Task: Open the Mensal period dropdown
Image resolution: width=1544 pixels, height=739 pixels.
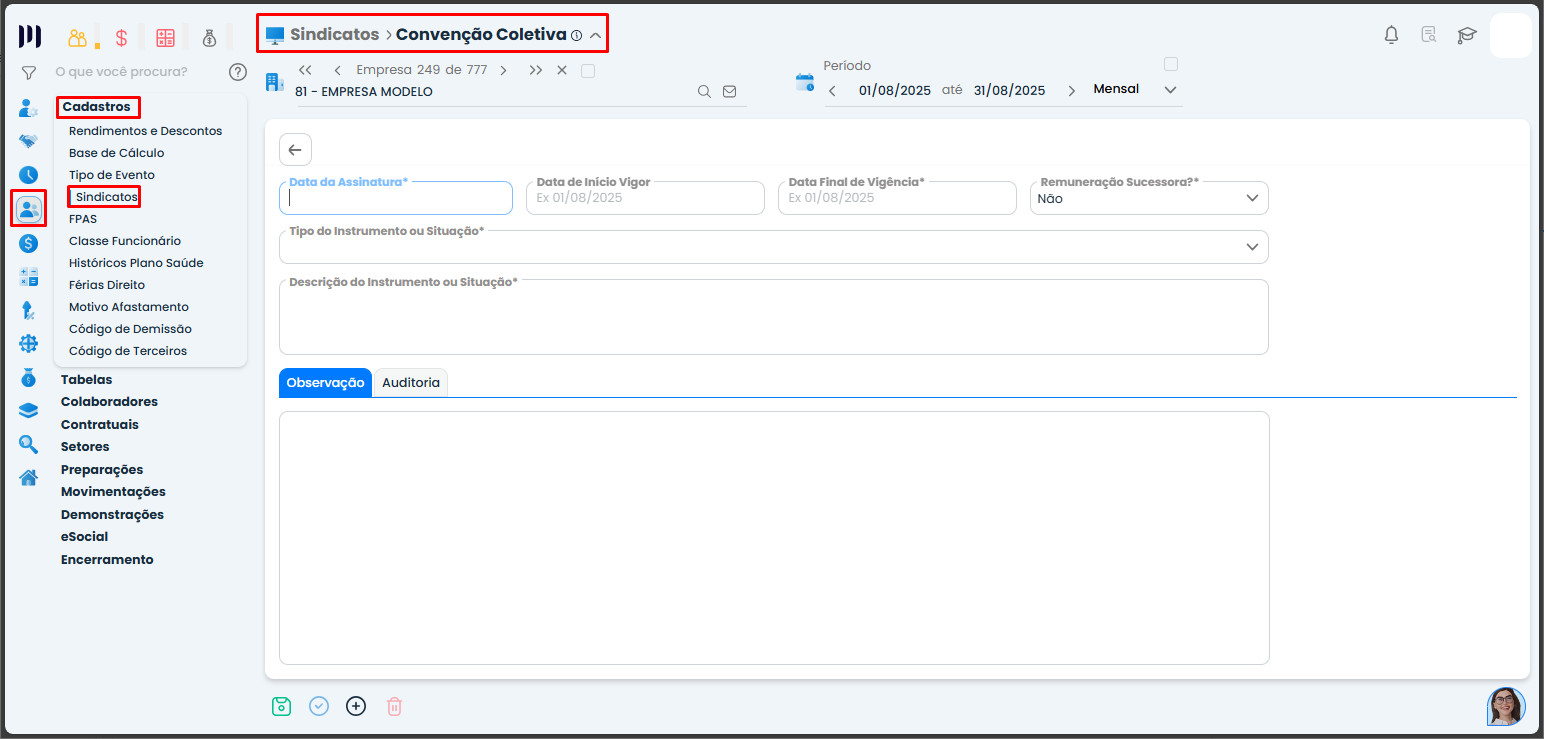Action: pos(1171,90)
